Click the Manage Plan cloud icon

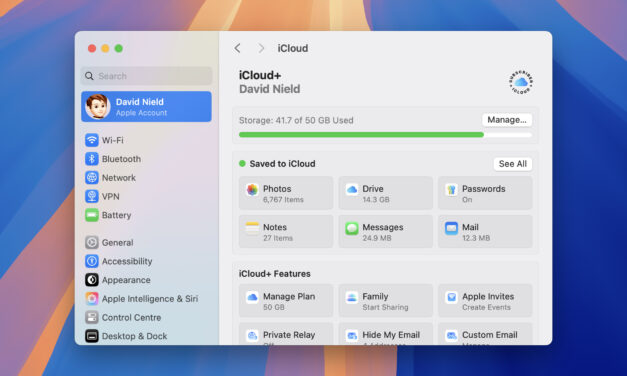pos(252,297)
